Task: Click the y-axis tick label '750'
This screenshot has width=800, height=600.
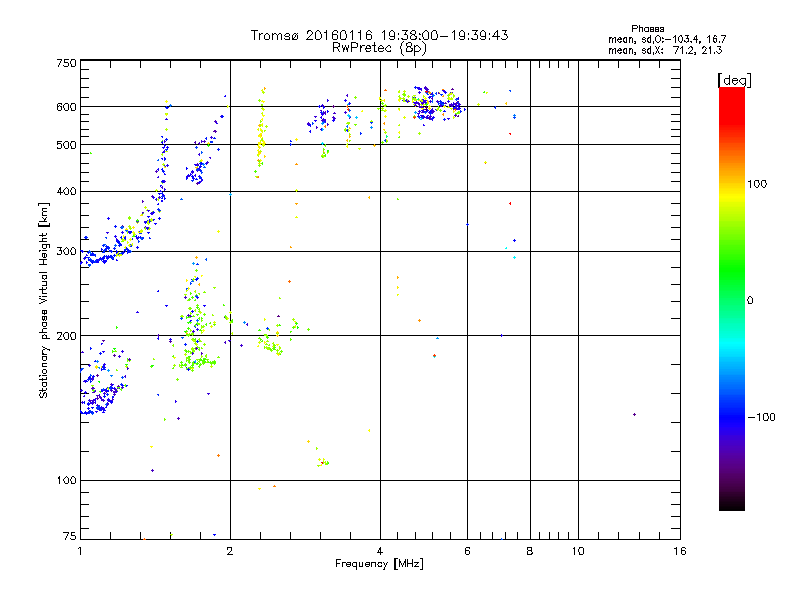Action: click(x=66, y=63)
